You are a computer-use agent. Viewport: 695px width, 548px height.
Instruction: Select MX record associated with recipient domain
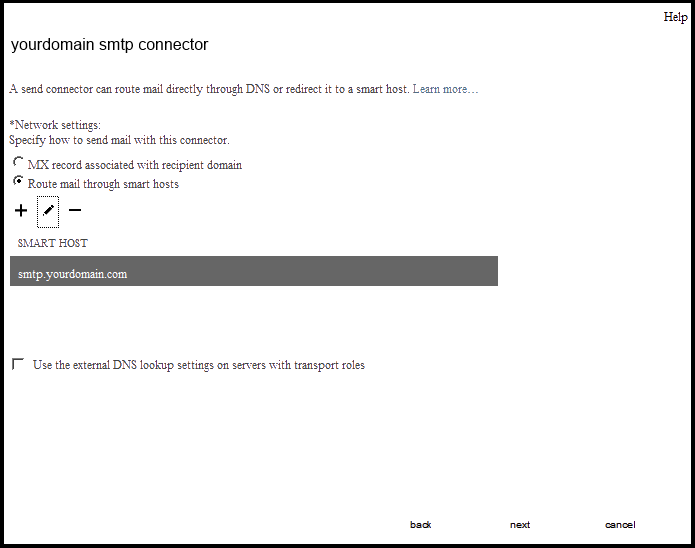pyautogui.click(x=18, y=162)
